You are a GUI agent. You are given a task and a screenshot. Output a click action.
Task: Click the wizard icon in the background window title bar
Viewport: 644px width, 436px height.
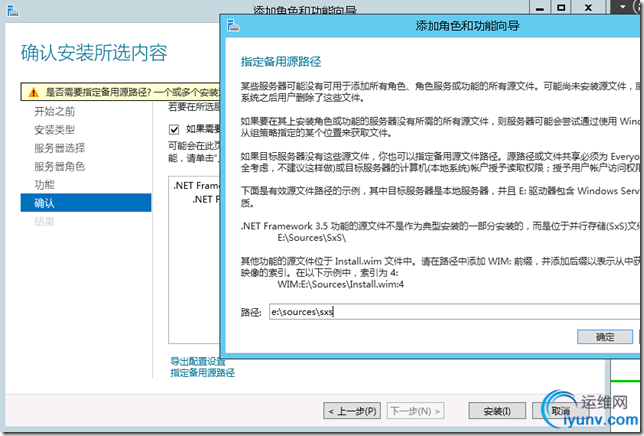[x=13, y=11]
